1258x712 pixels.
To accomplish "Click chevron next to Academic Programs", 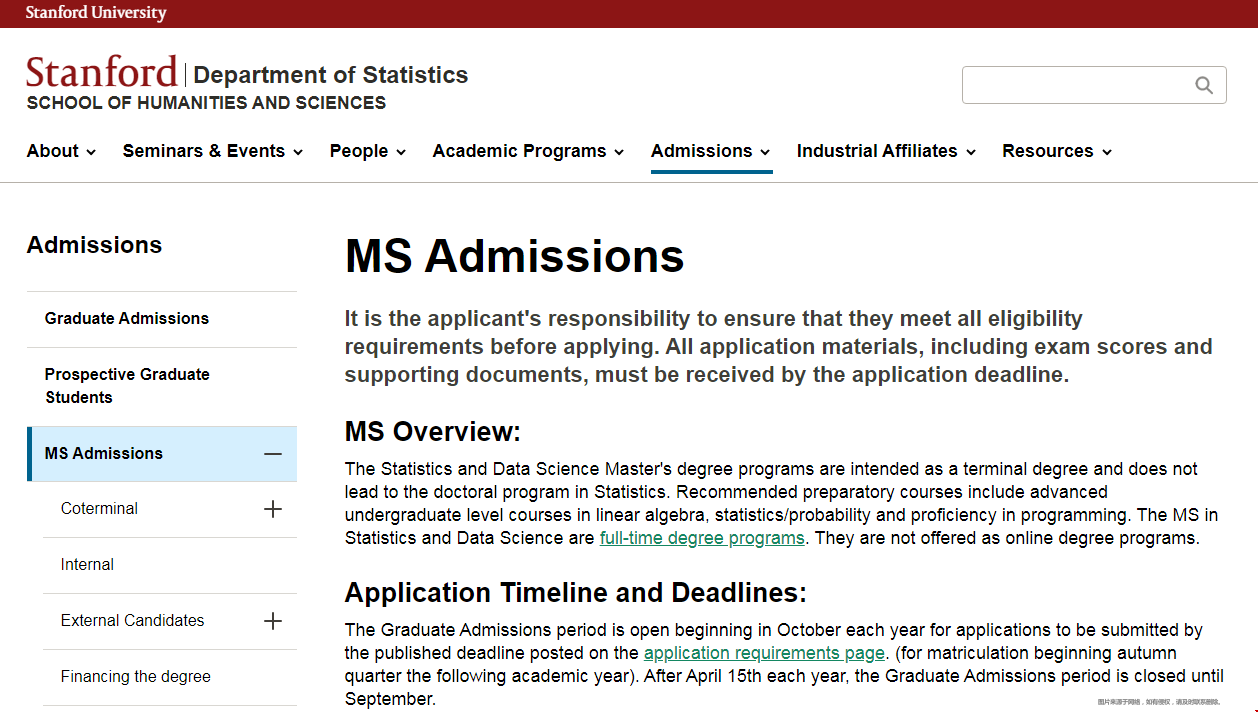I will pos(619,153).
